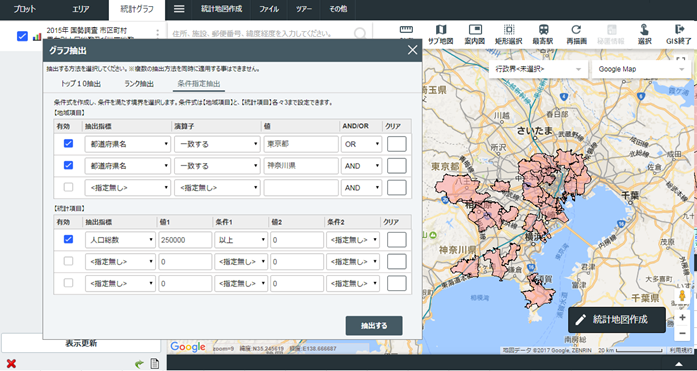Activate the 矩形選択 rectangle selection tool
The image size is (697, 371).
[509, 35]
